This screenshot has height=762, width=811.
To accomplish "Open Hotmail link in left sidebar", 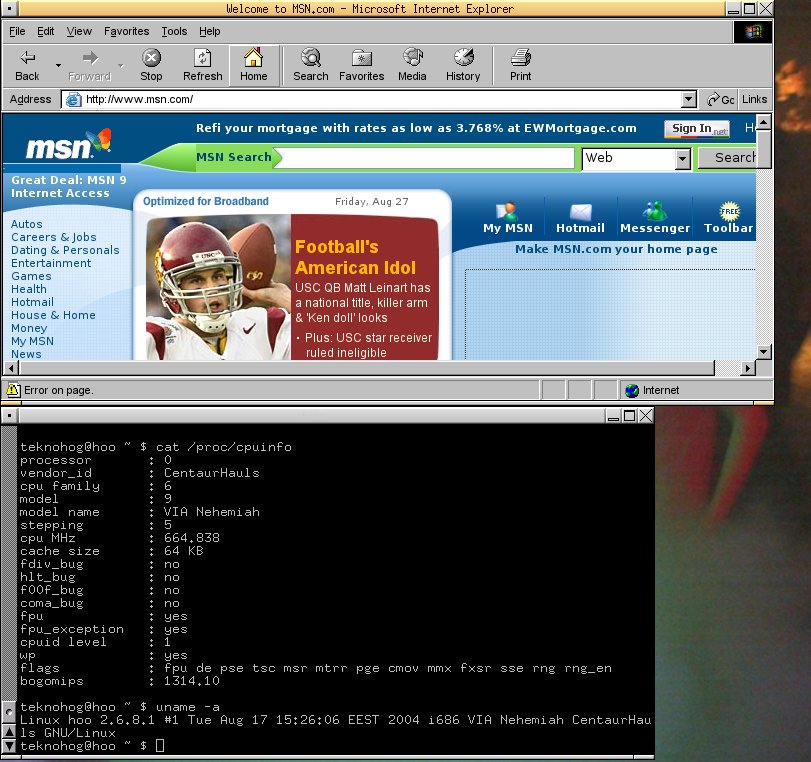I will point(32,302).
